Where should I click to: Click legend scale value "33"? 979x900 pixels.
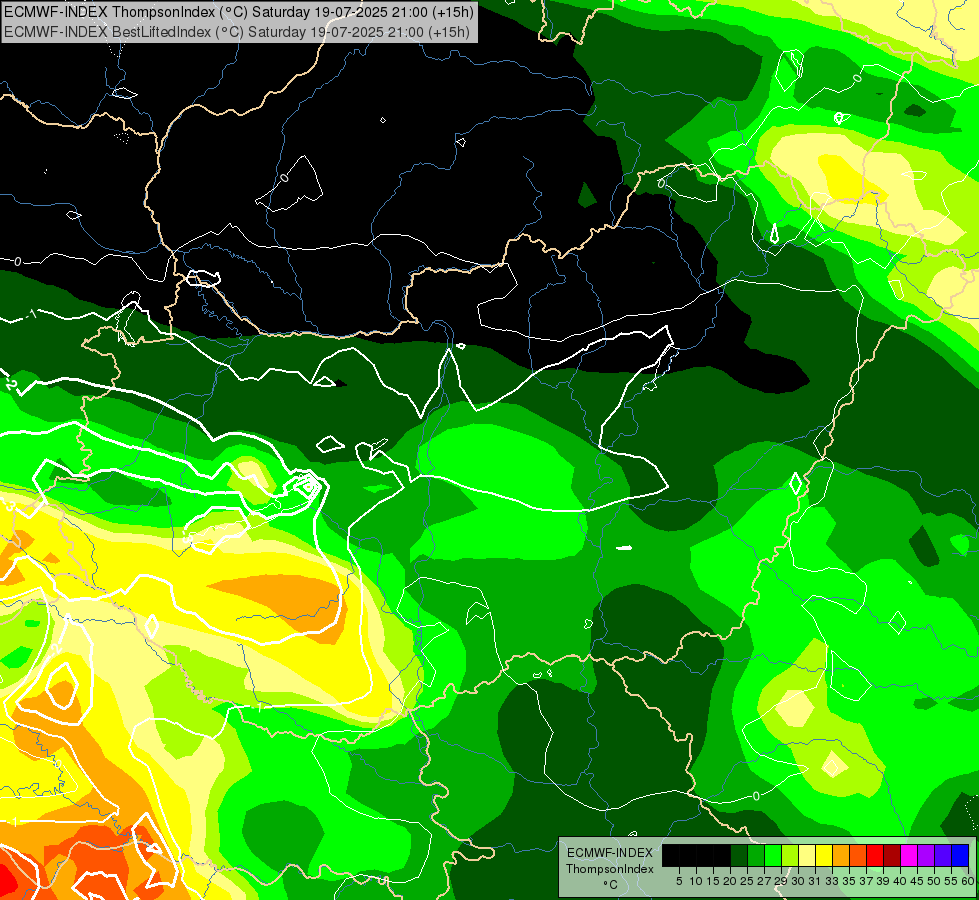pyautogui.click(x=832, y=881)
